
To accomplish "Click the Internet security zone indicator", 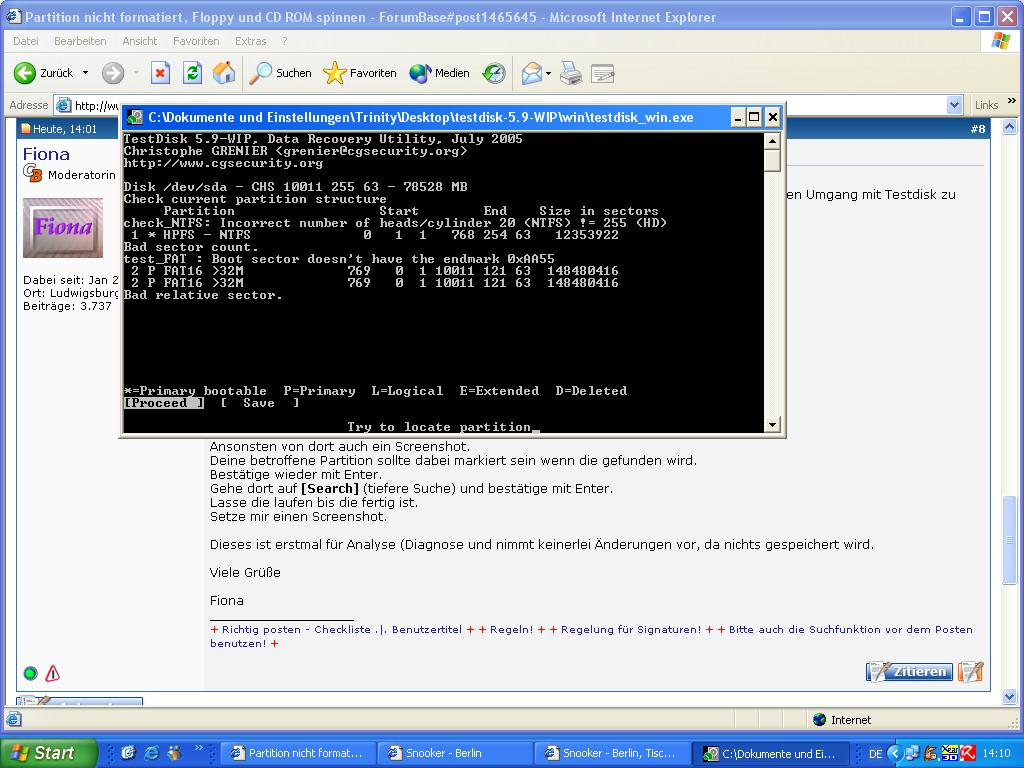I will pyautogui.click(x=842, y=720).
